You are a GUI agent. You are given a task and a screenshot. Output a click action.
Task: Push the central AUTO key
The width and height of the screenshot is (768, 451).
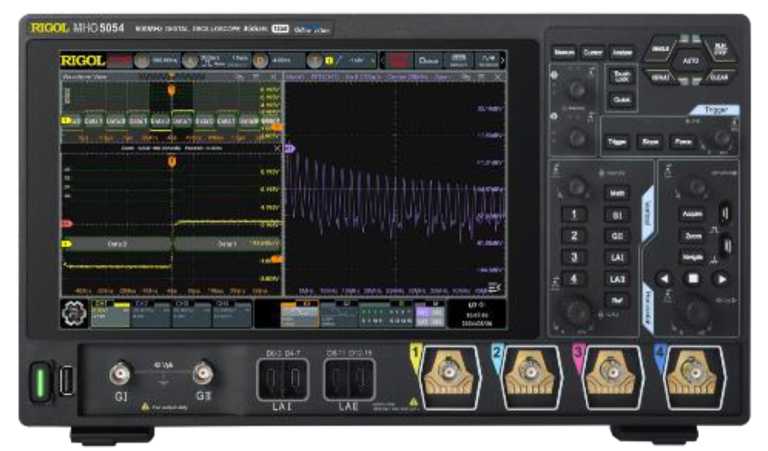coord(690,61)
